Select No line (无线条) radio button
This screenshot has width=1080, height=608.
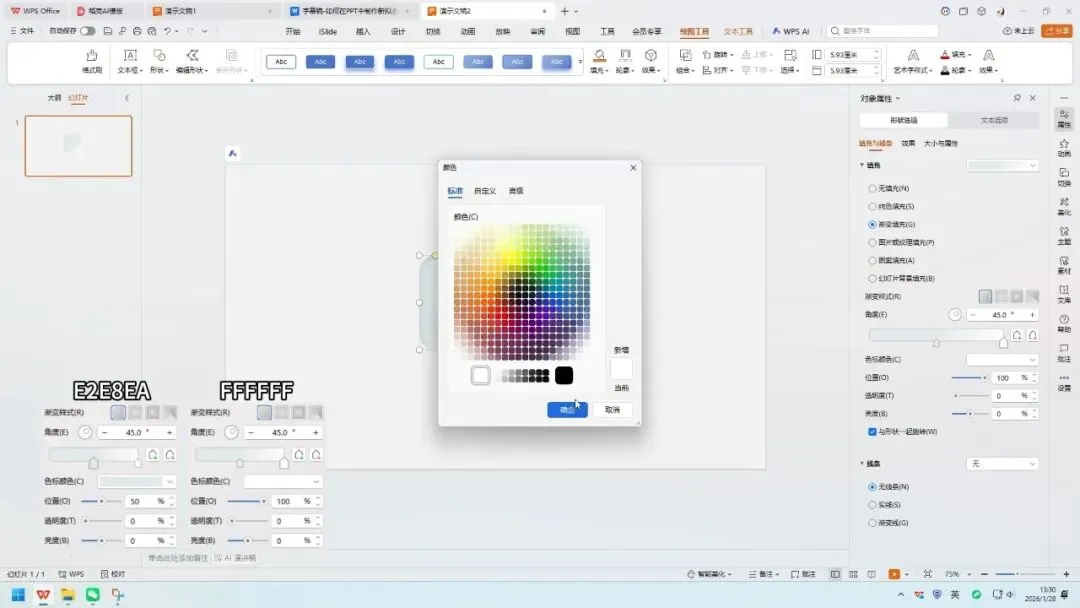[x=872, y=487]
